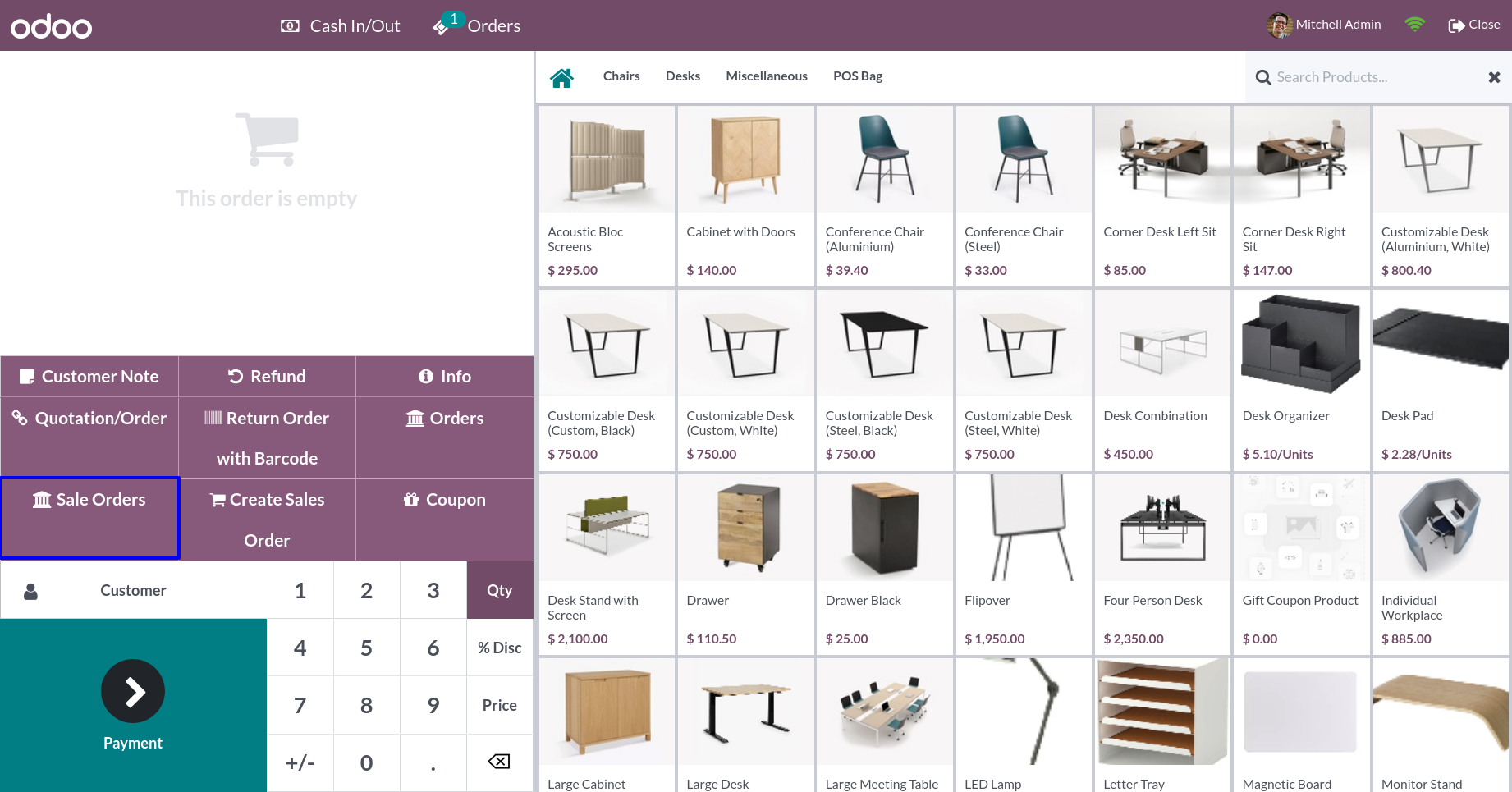
Task: Tap numpad key 9
Action: 433,705
